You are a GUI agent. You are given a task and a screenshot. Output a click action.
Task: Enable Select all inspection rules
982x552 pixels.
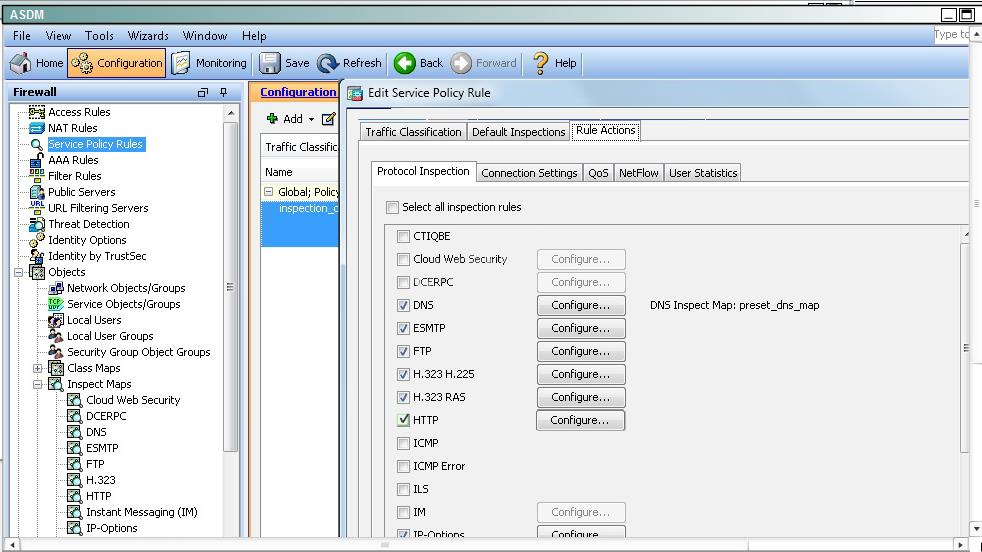tap(393, 207)
